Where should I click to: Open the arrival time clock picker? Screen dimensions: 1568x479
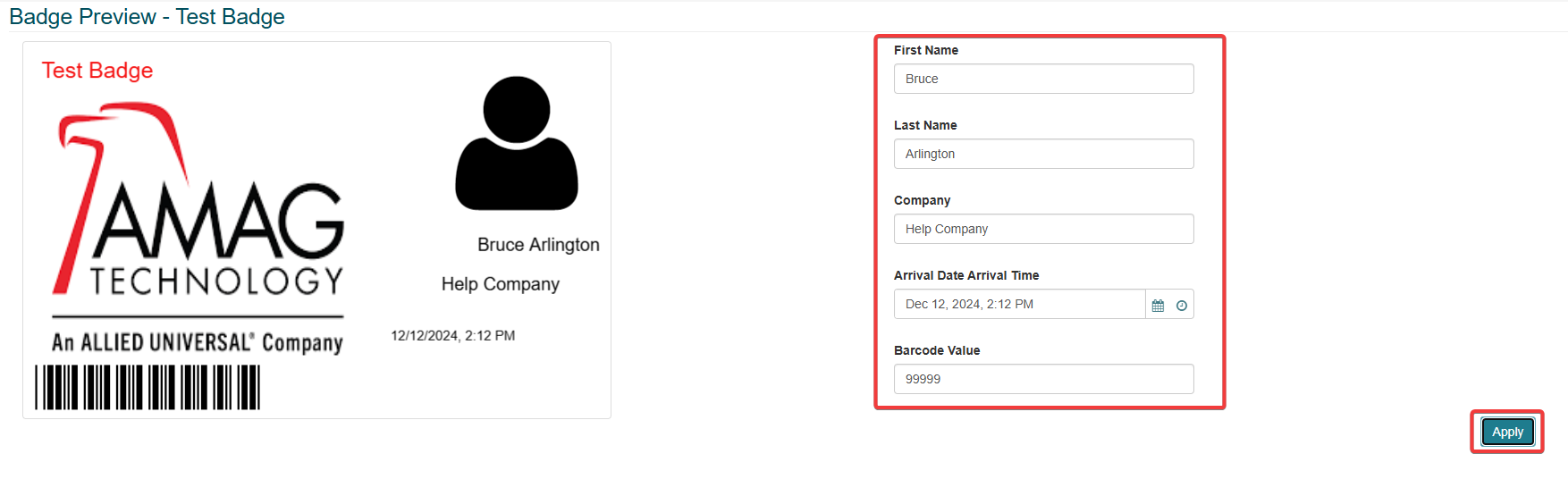point(1182,305)
